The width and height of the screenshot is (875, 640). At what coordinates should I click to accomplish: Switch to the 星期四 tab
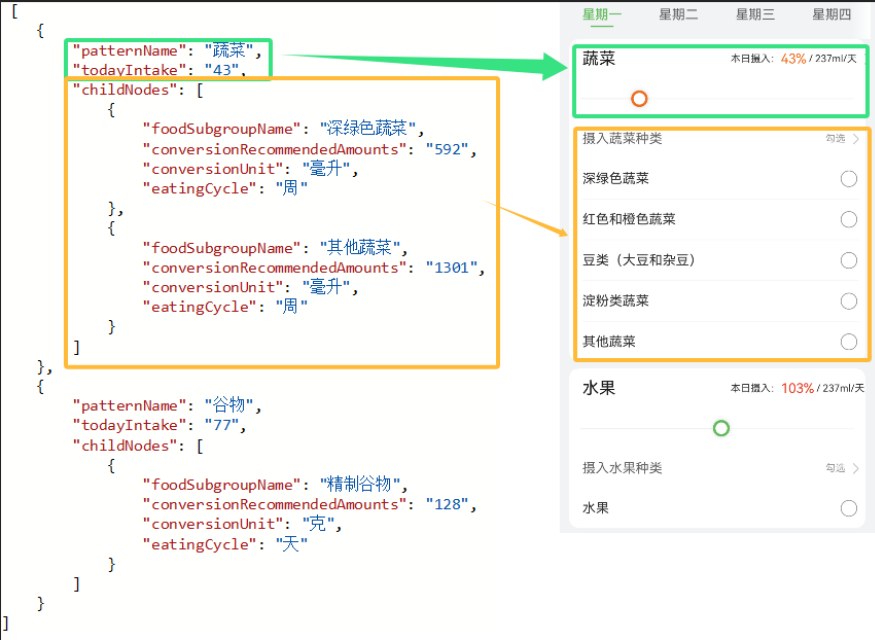[831, 14]
